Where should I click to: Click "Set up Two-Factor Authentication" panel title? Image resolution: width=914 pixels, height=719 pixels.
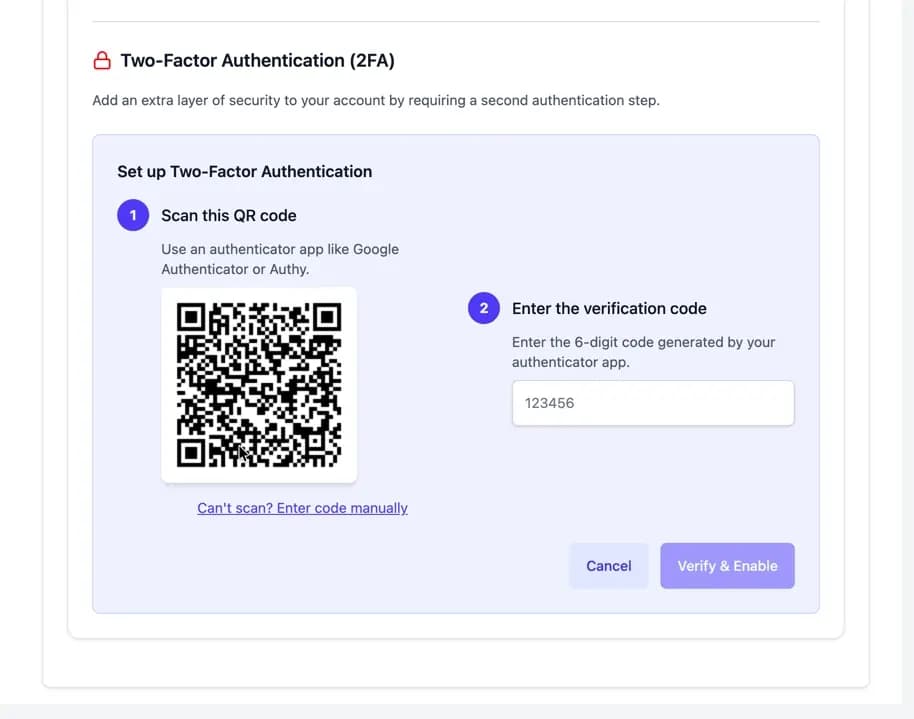pos(245,171)
